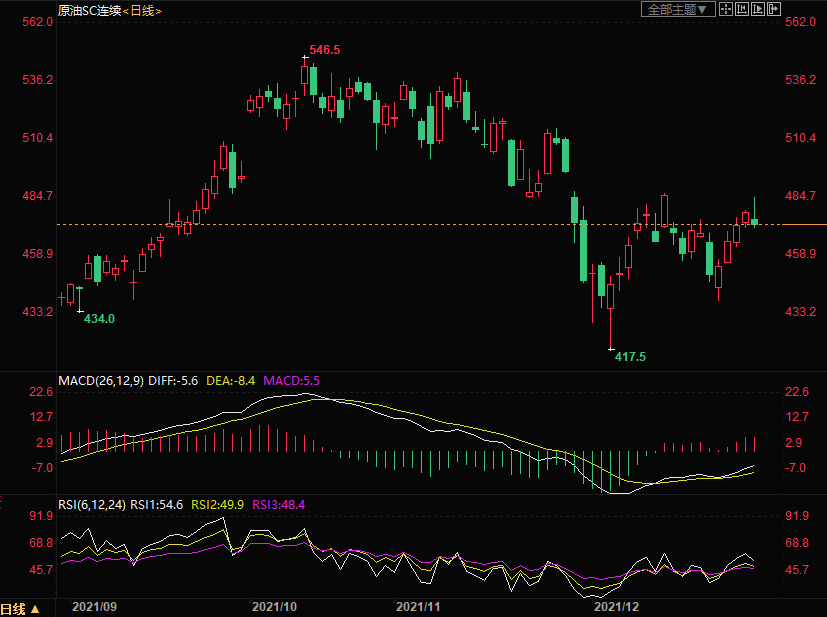Click the jump-to-start chart icon
The width and height of the screenshot is (827, 617).
point(742,9)
